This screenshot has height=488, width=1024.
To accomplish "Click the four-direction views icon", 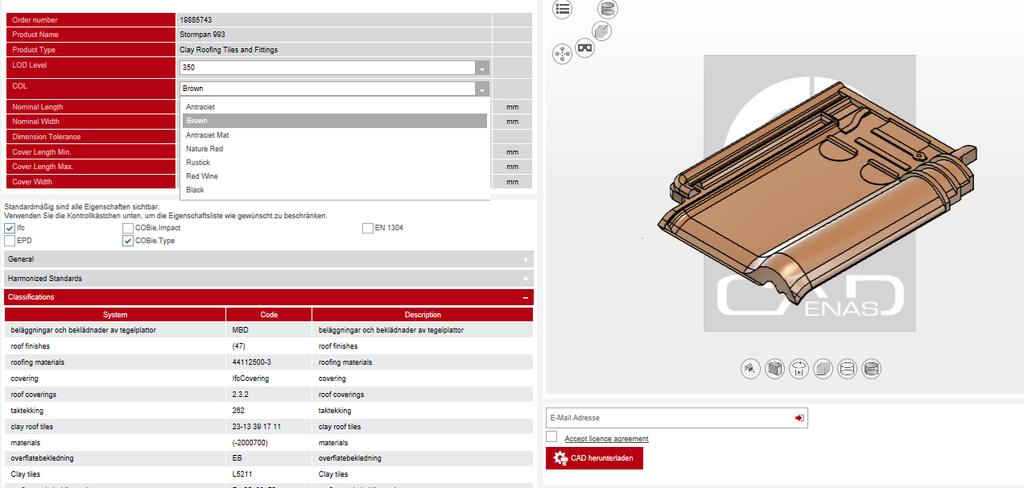I will click(x=562, y=54).
